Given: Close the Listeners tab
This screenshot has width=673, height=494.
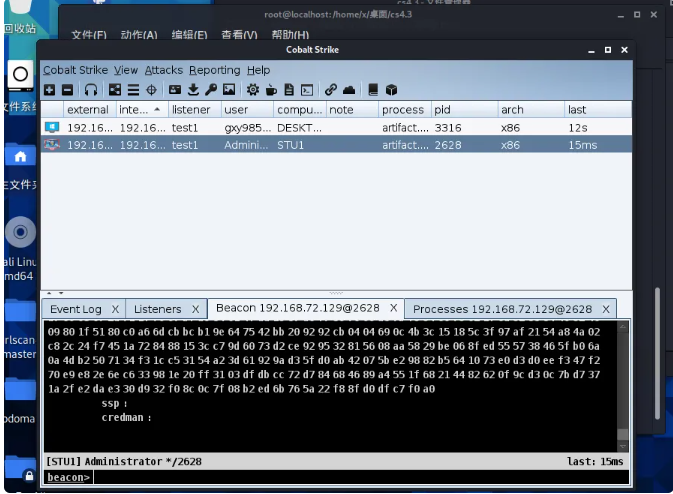Looking at the screenshot, I should 195,309.
